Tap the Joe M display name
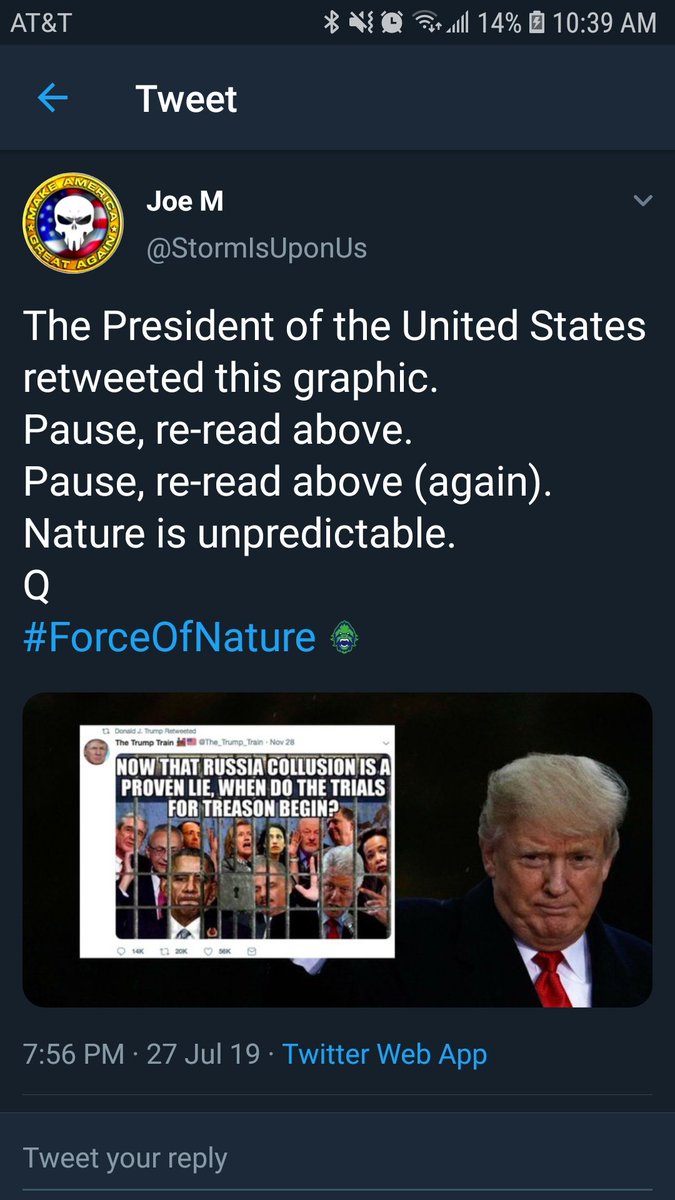This screenshot has height=1200, width=675. 184,201
